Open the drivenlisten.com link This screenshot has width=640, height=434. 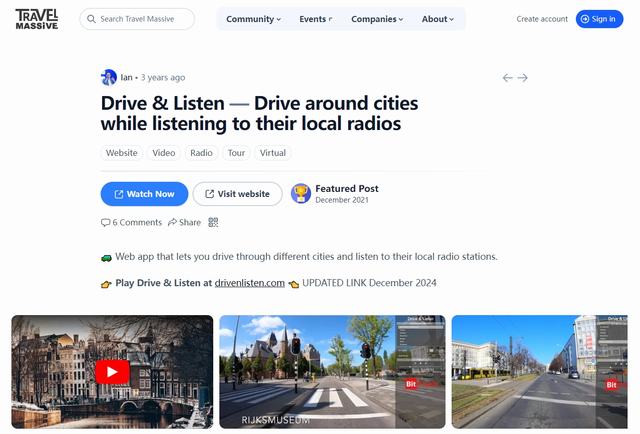(x=250, y=283)
